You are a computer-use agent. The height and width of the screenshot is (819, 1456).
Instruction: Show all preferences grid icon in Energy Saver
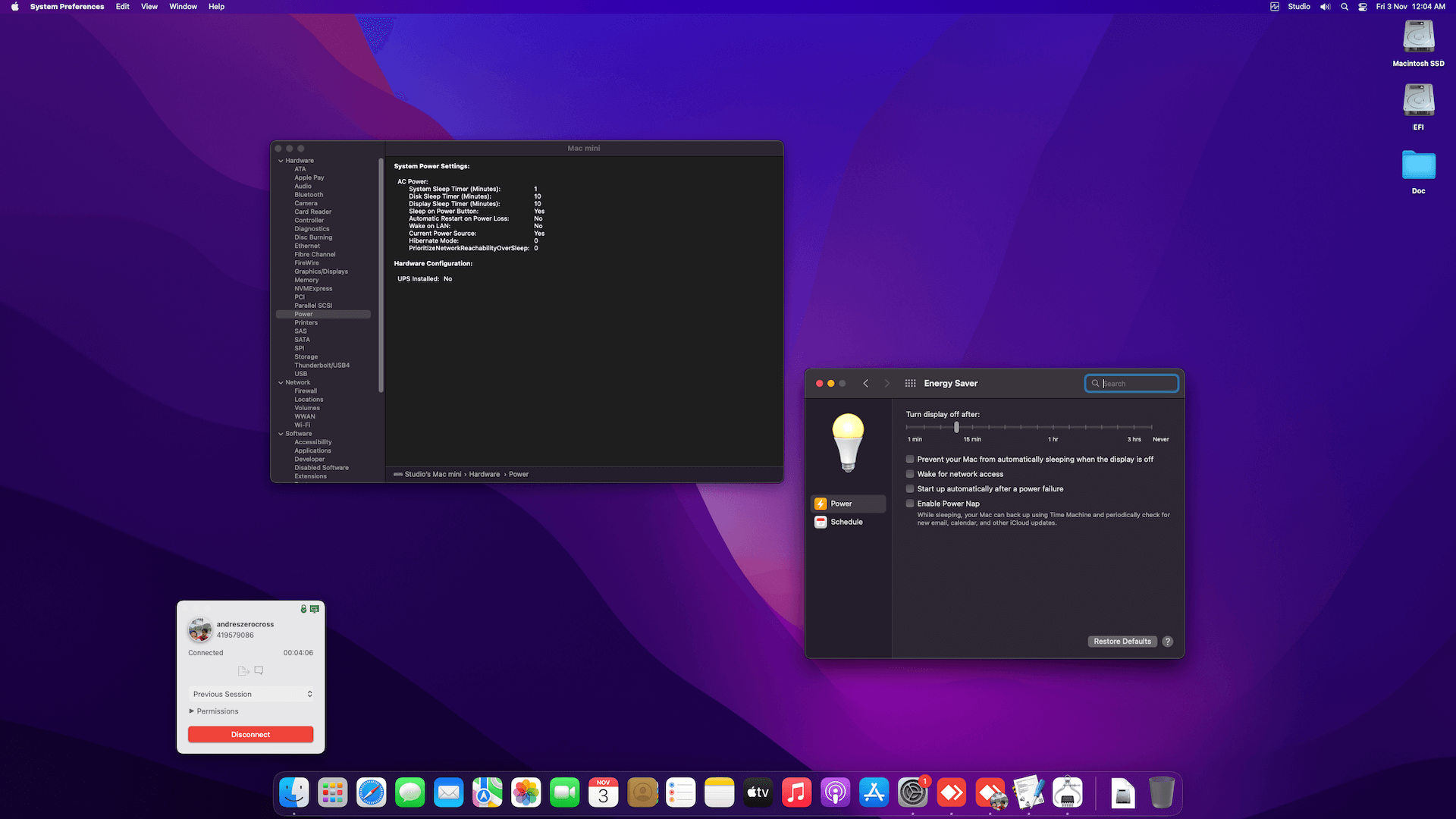click(x=910, y=384)
